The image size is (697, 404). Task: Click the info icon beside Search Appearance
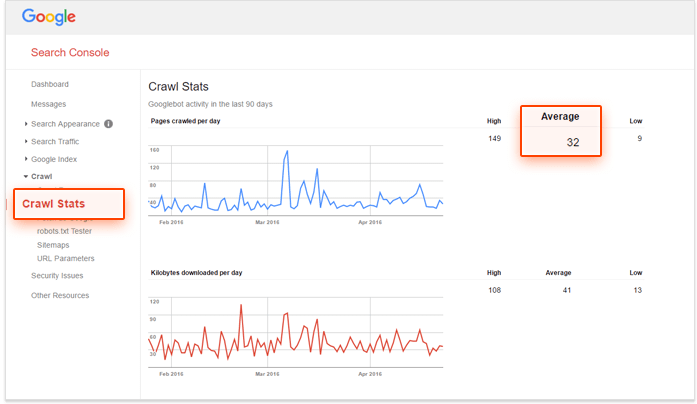[108, 124]
